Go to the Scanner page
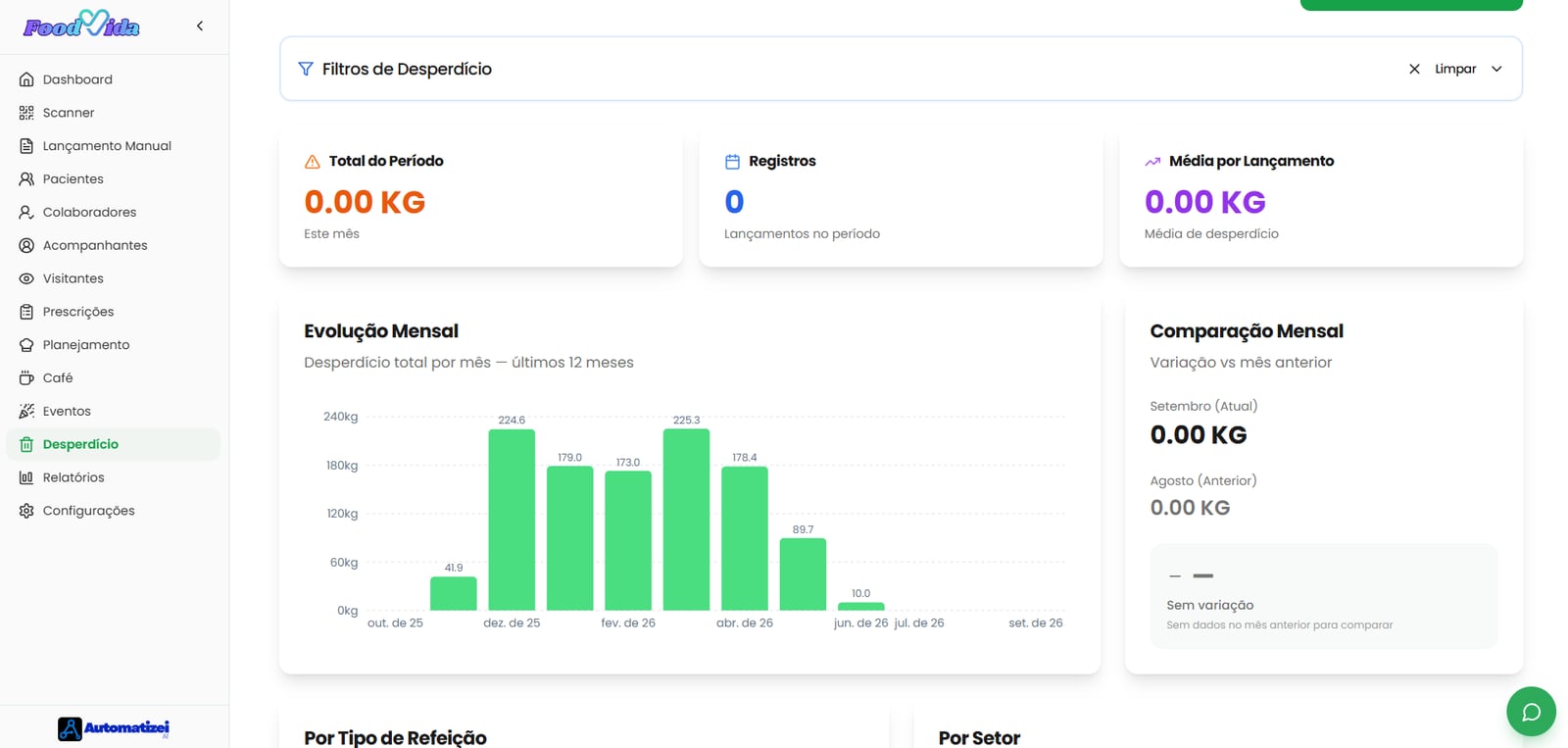Screen dimensions: 1568x748 114,113
